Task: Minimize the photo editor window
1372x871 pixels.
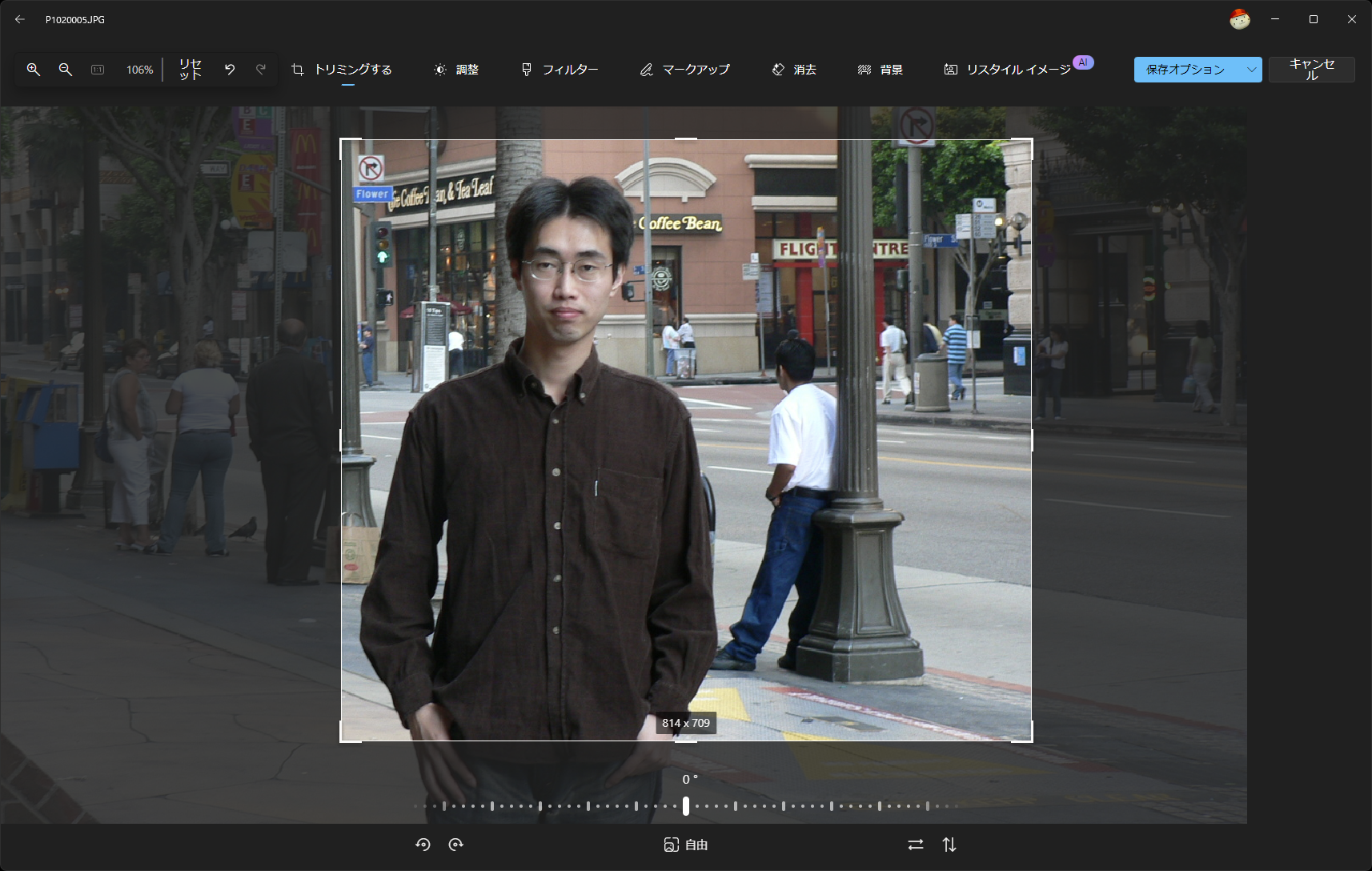Action: click(1275, 19)
